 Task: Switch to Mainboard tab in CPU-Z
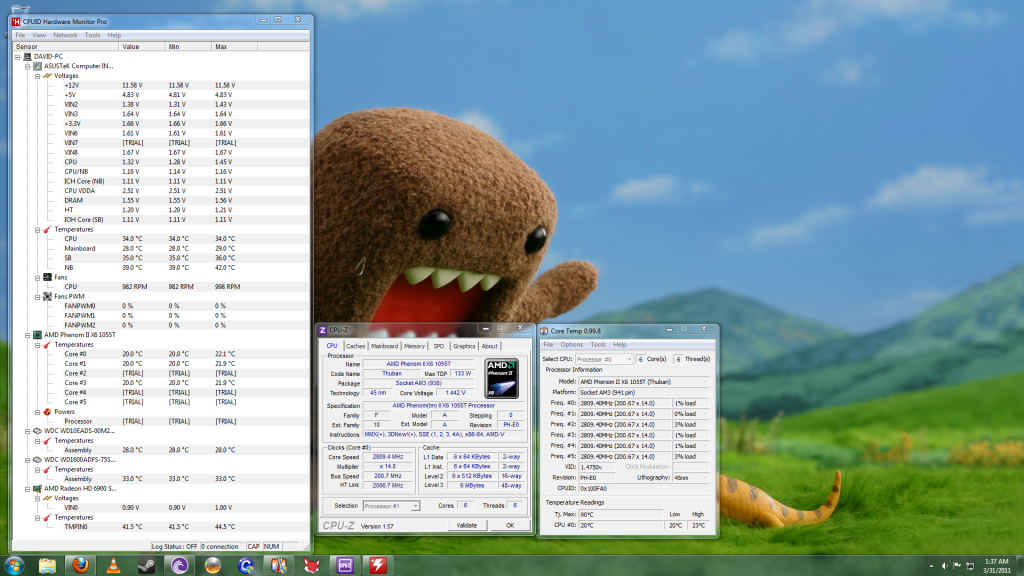[x=384, y=346]
